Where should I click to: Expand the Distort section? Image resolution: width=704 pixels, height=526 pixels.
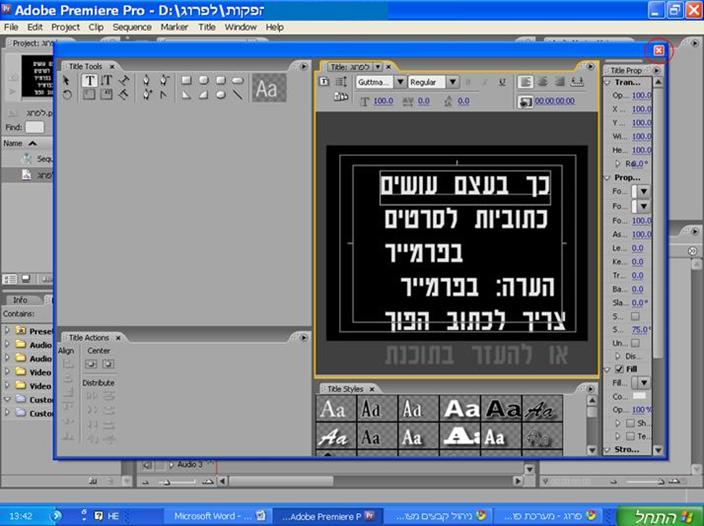click(x=618, y=356)
